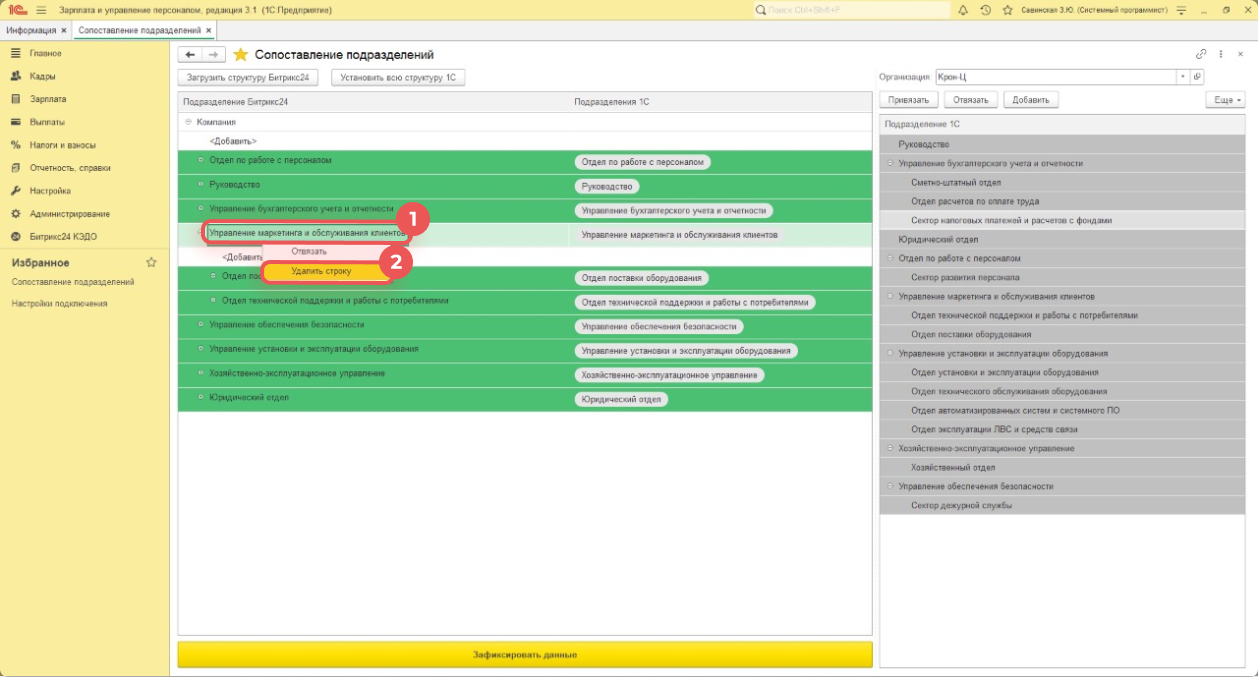Open service settings icon next to user name
Viewport: 1258px width, 677px height.
[1181, 10]
